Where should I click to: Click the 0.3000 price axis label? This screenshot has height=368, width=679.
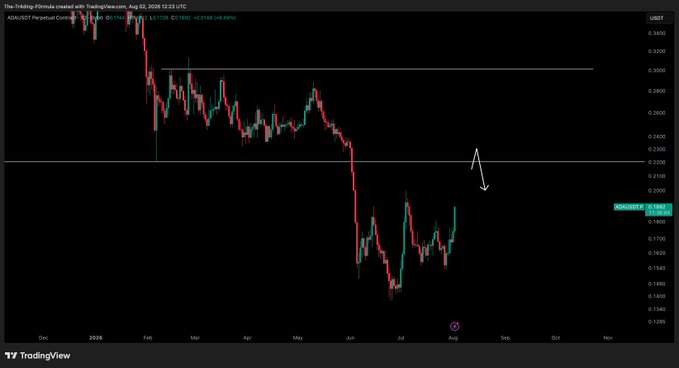pyautogui.click(x=656, y=70)
